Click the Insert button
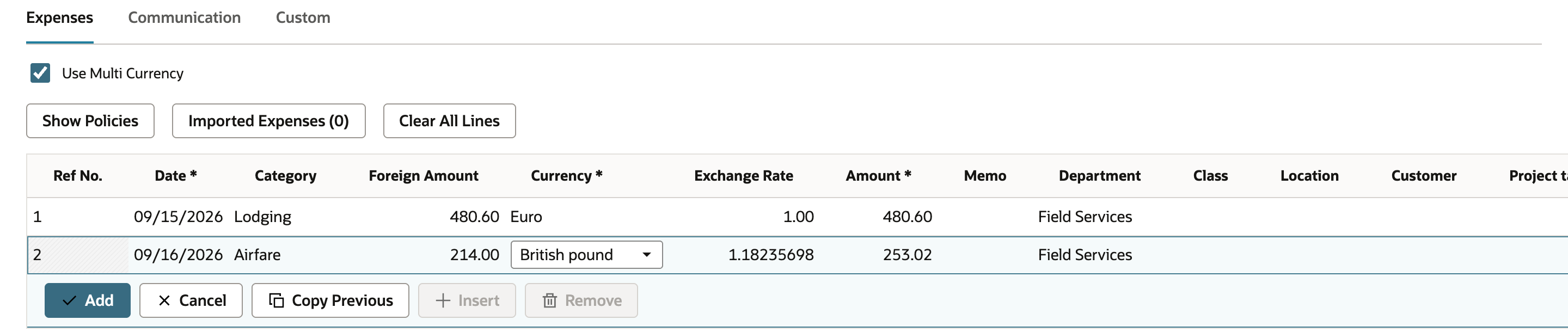Screen dimensions: 1568x332 coord(467,300)
